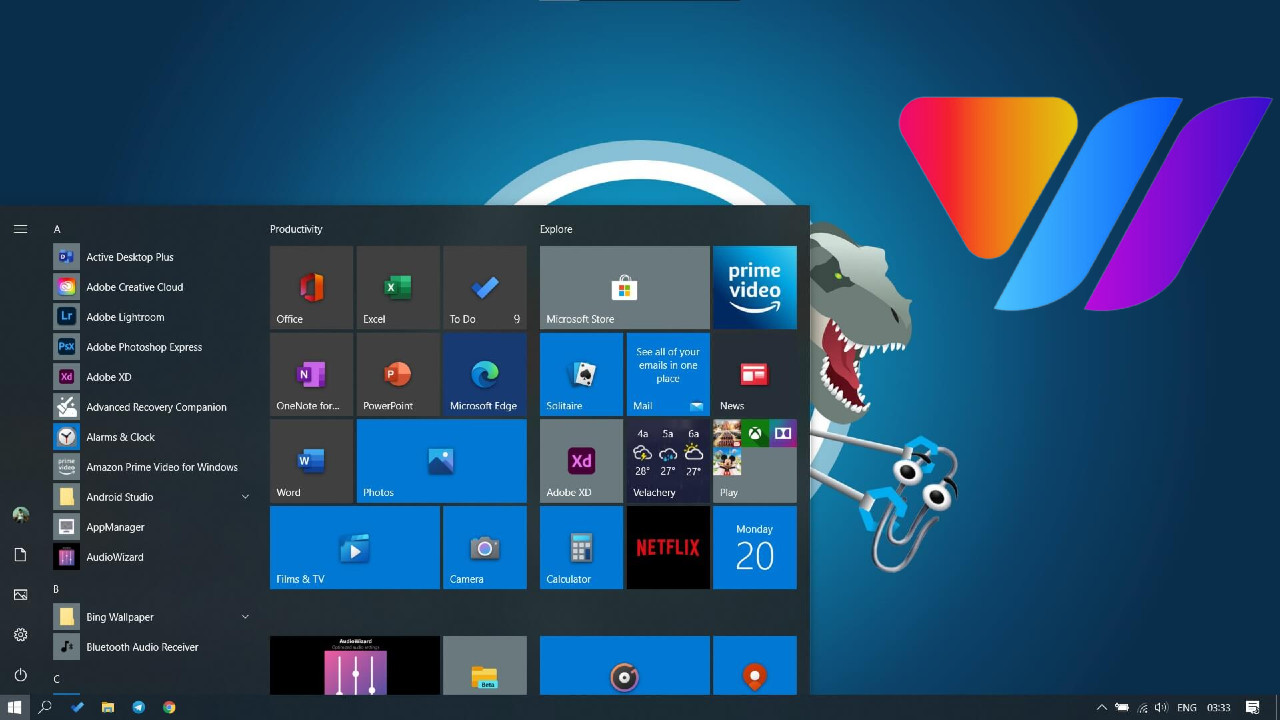Open the Groove Music tile

[625, 665]
